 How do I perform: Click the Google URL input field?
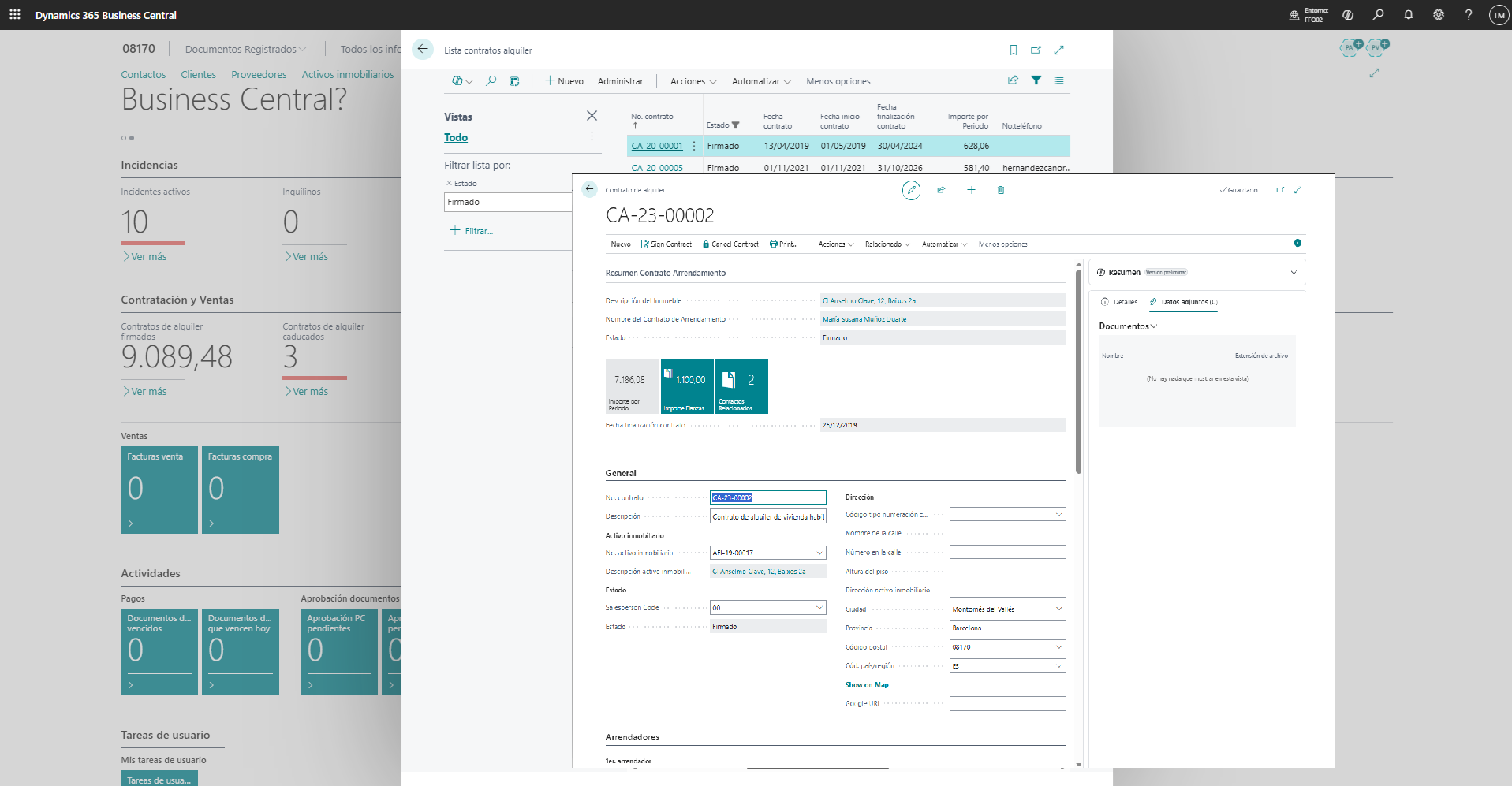click(x=1007, y=703)
